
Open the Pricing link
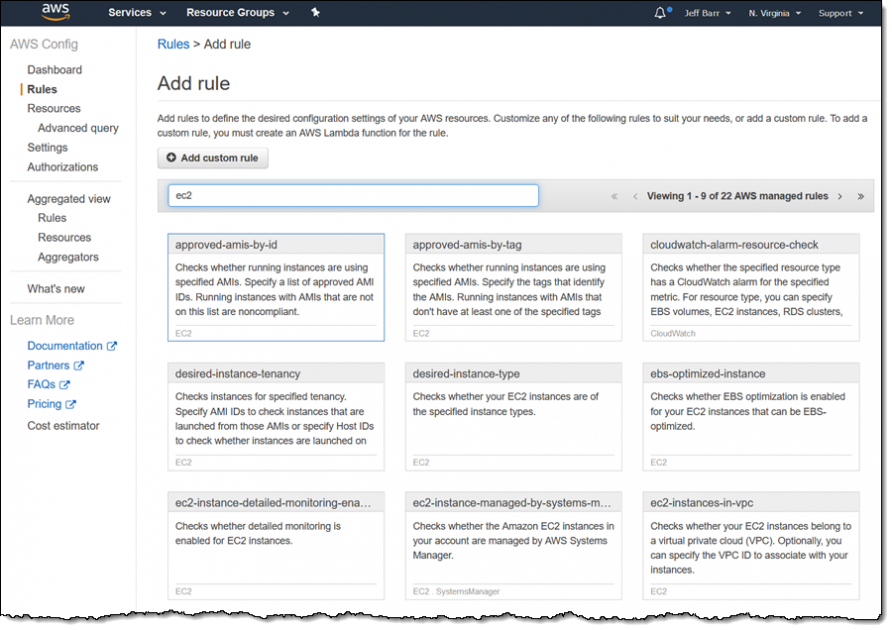[44, 404]
